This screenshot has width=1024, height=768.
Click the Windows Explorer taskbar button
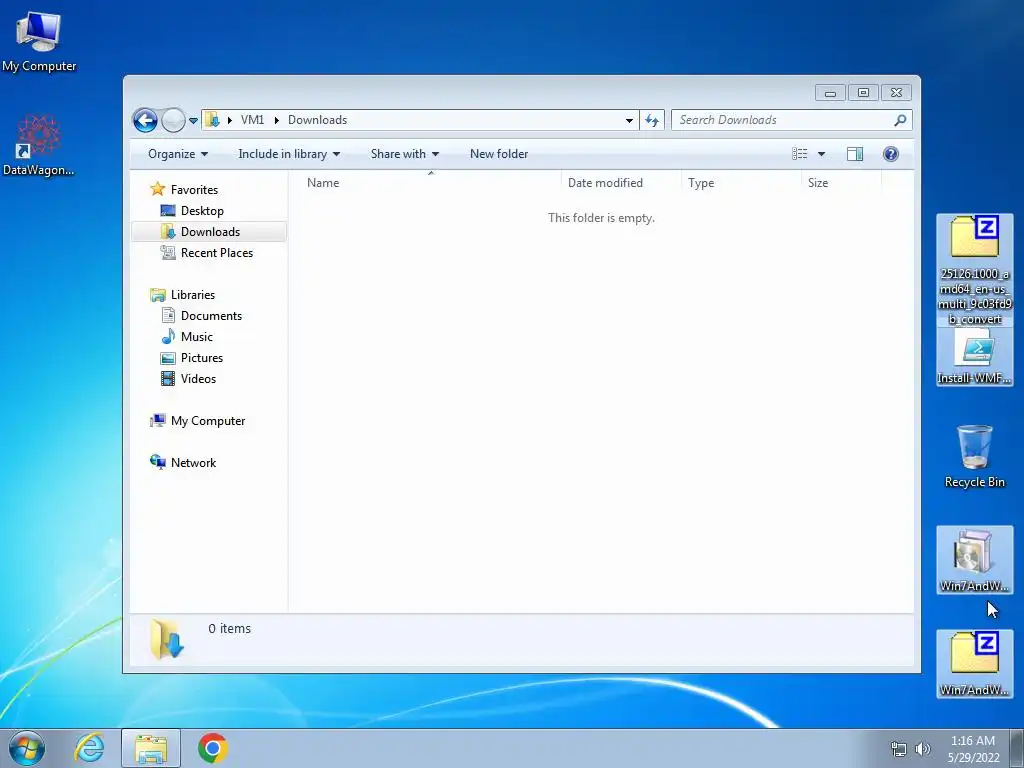click(x=151, y=748)
